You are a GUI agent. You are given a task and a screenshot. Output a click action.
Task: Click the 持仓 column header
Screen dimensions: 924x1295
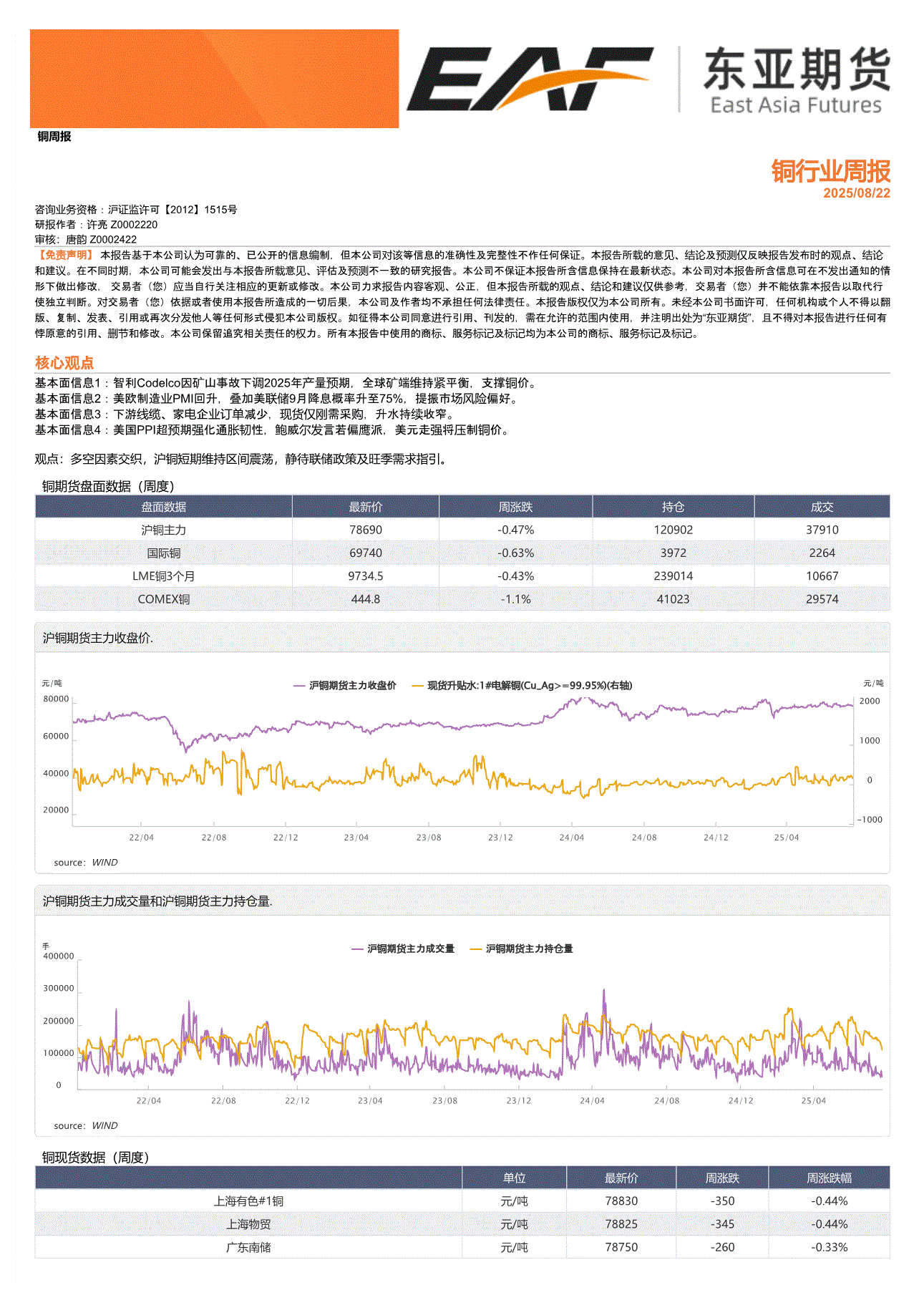tap(673, 507)
